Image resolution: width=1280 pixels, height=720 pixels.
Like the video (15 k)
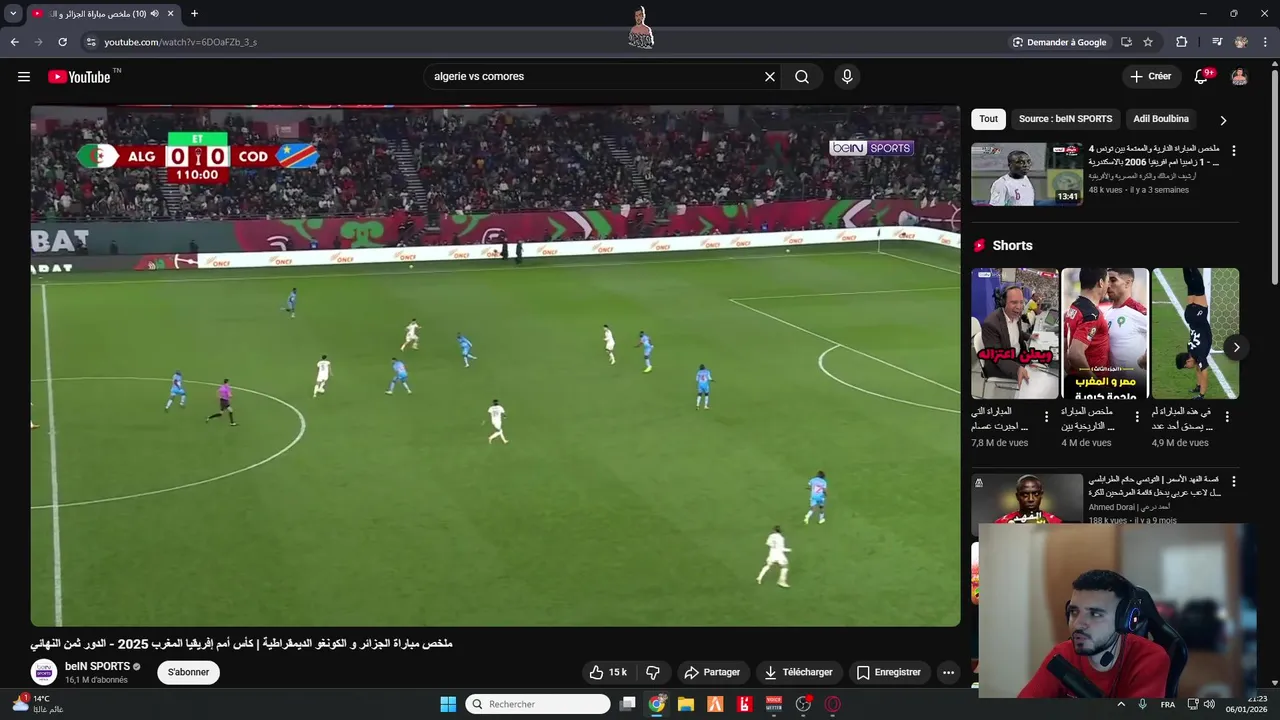[x=608, y=672]
